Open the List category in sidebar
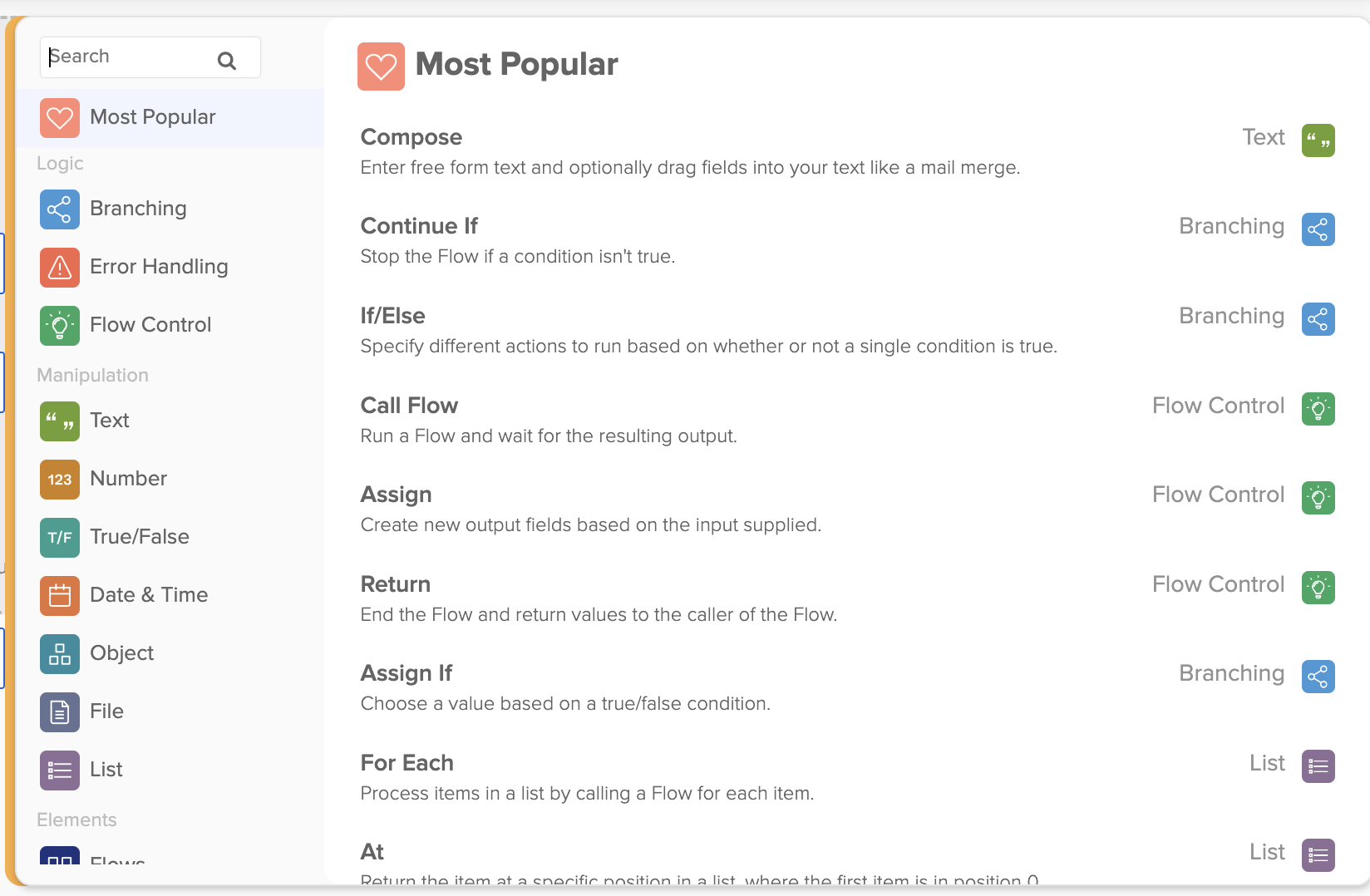The height and width of the screenshot is (896, 1370). pos(106,770)
